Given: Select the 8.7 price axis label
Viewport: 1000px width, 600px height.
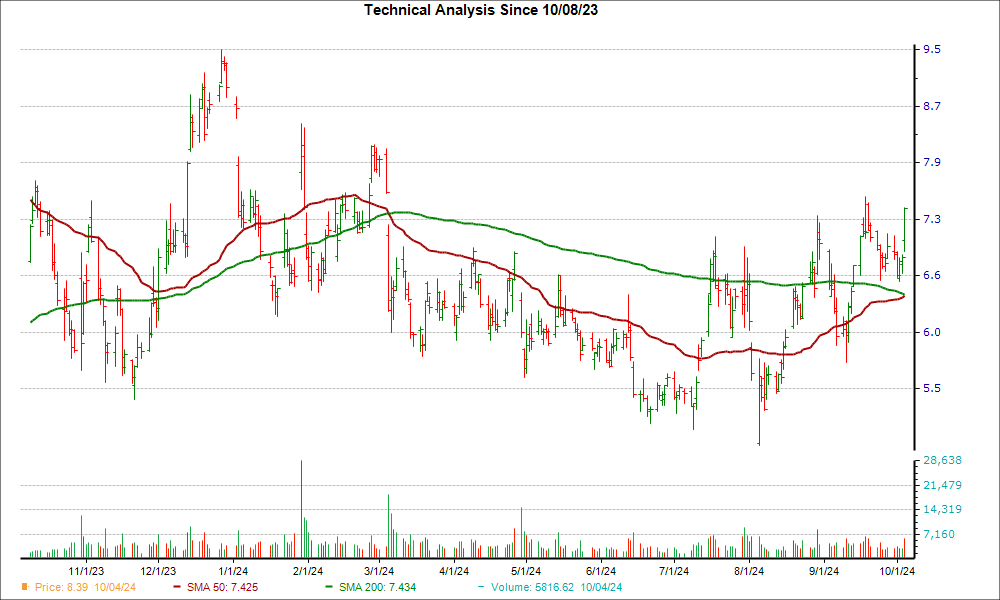Looking at the screenshot, I should [x=931, y=106].
